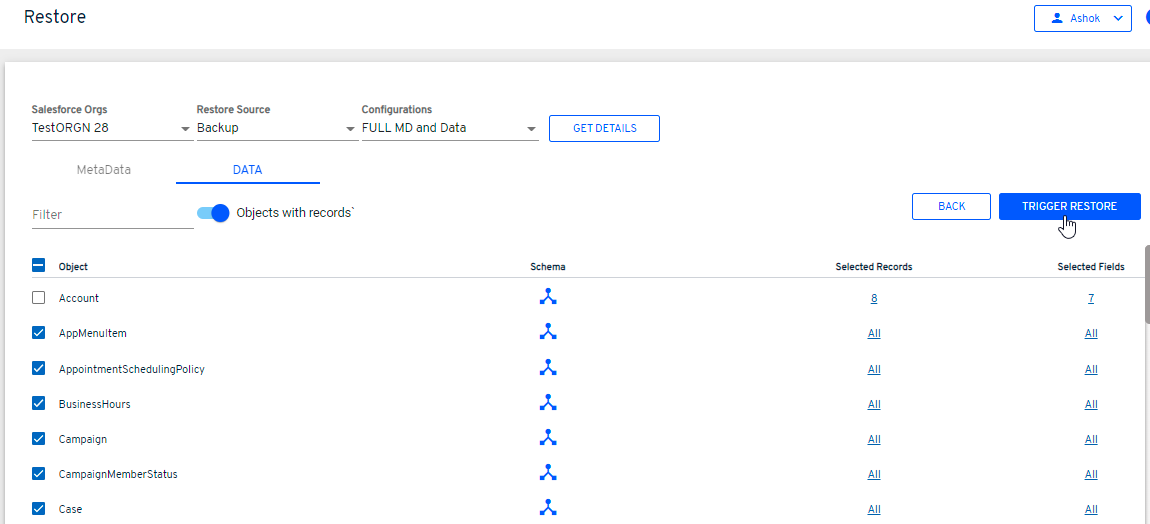Open Account's selected records link showing 8
Viewport: 1150px width, 524px height.
[x=874, y=298]
